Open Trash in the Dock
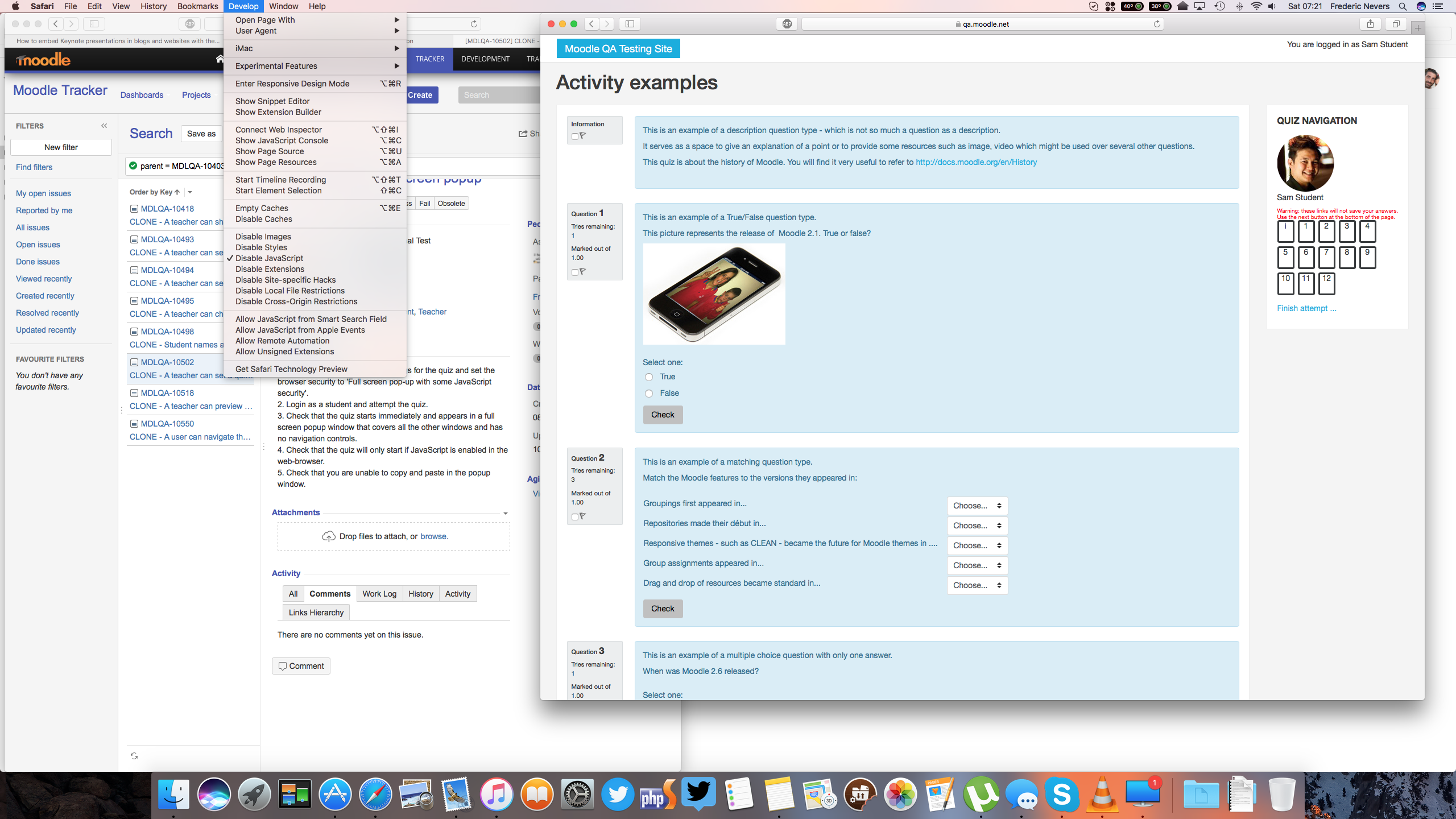1456x819 pixels. pyautogui.click(x=1282, y=794)
